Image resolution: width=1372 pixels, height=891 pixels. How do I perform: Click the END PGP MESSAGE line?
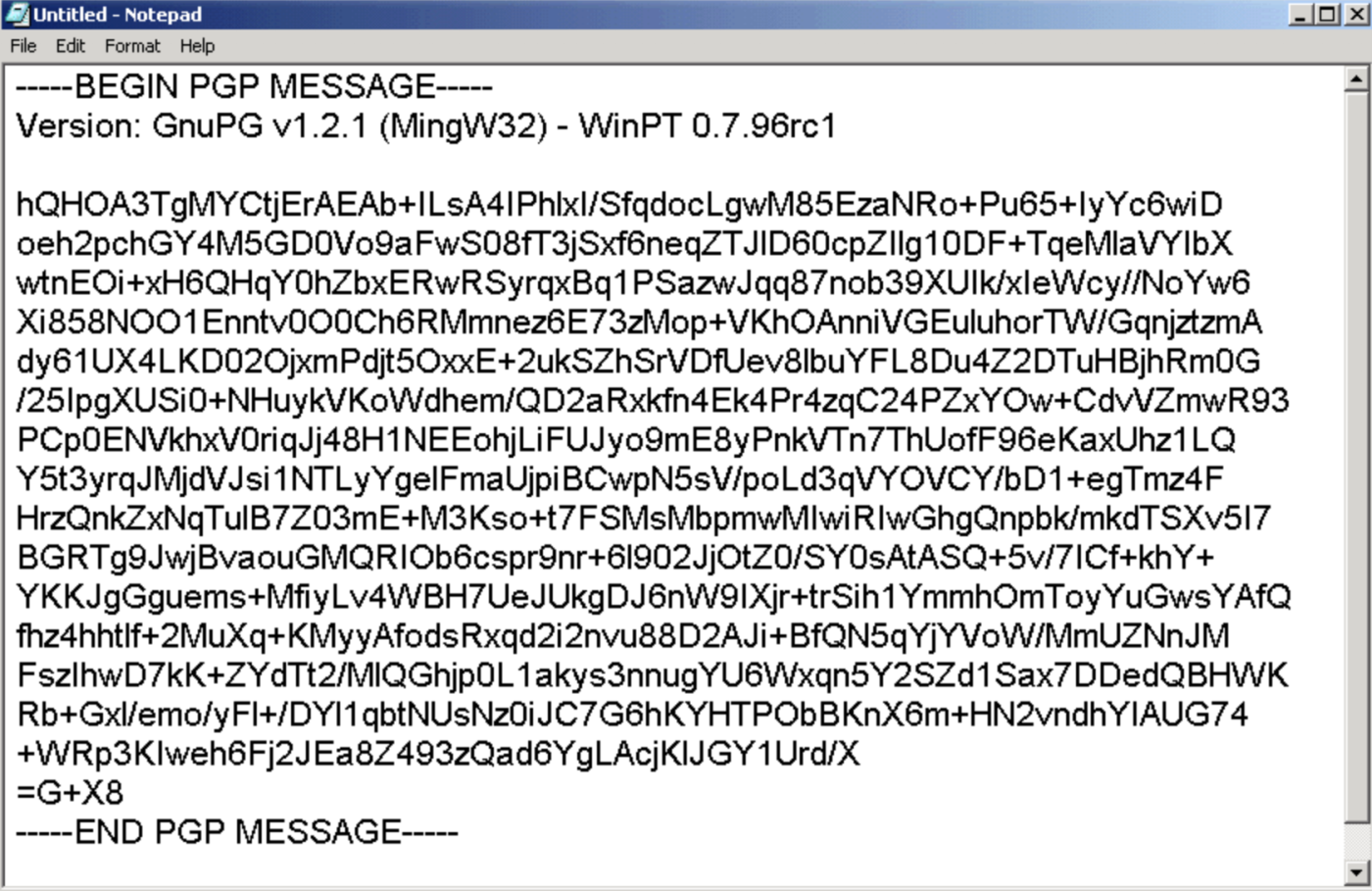[236, 832]
